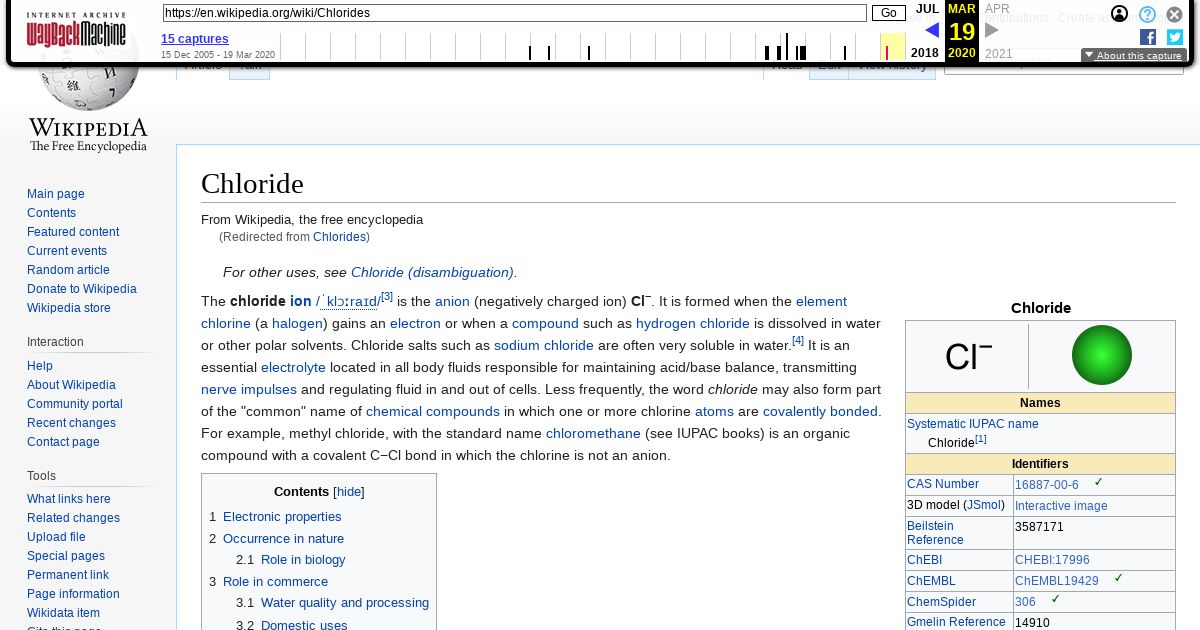Screen dimensions: 1200x630
Task: Open Contents in the sidebar
Action: [51, 213]
